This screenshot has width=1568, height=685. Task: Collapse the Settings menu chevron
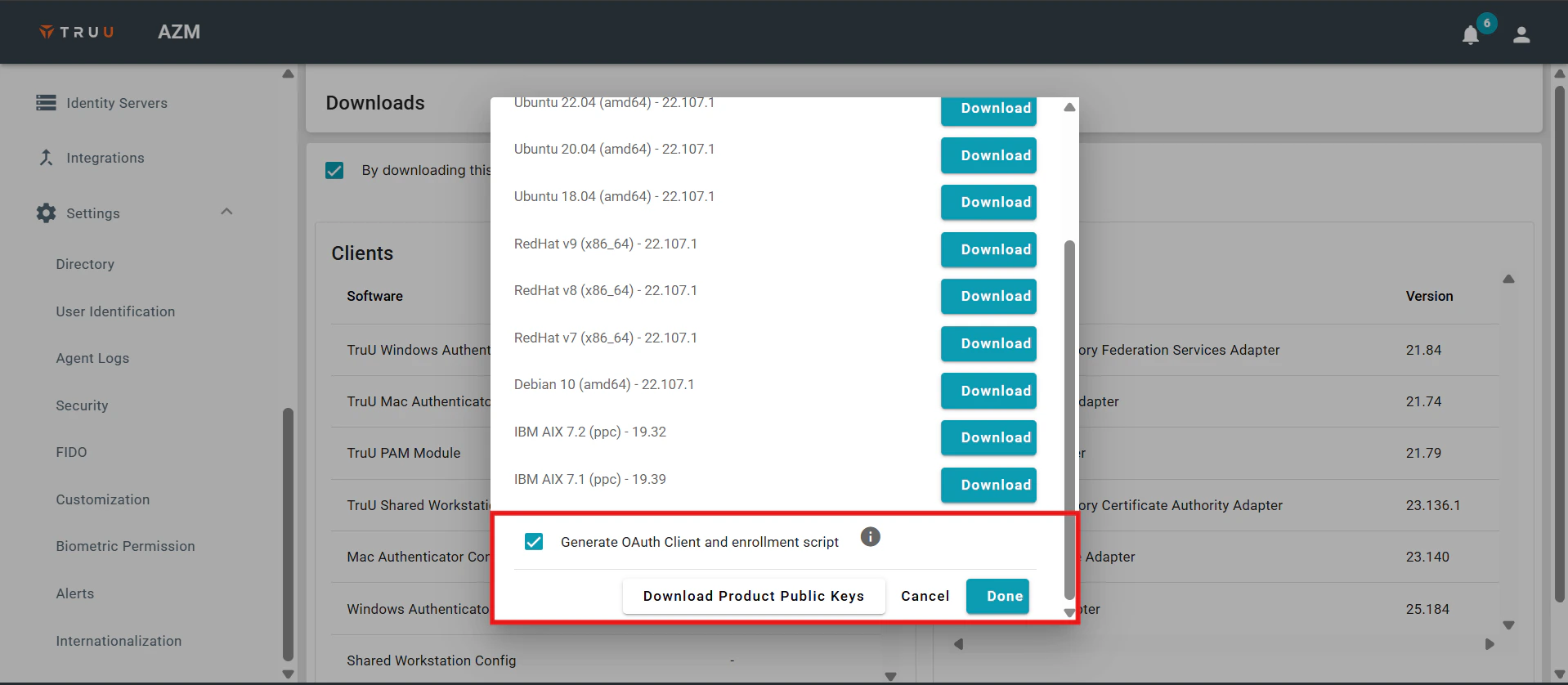tap(226, 212)
